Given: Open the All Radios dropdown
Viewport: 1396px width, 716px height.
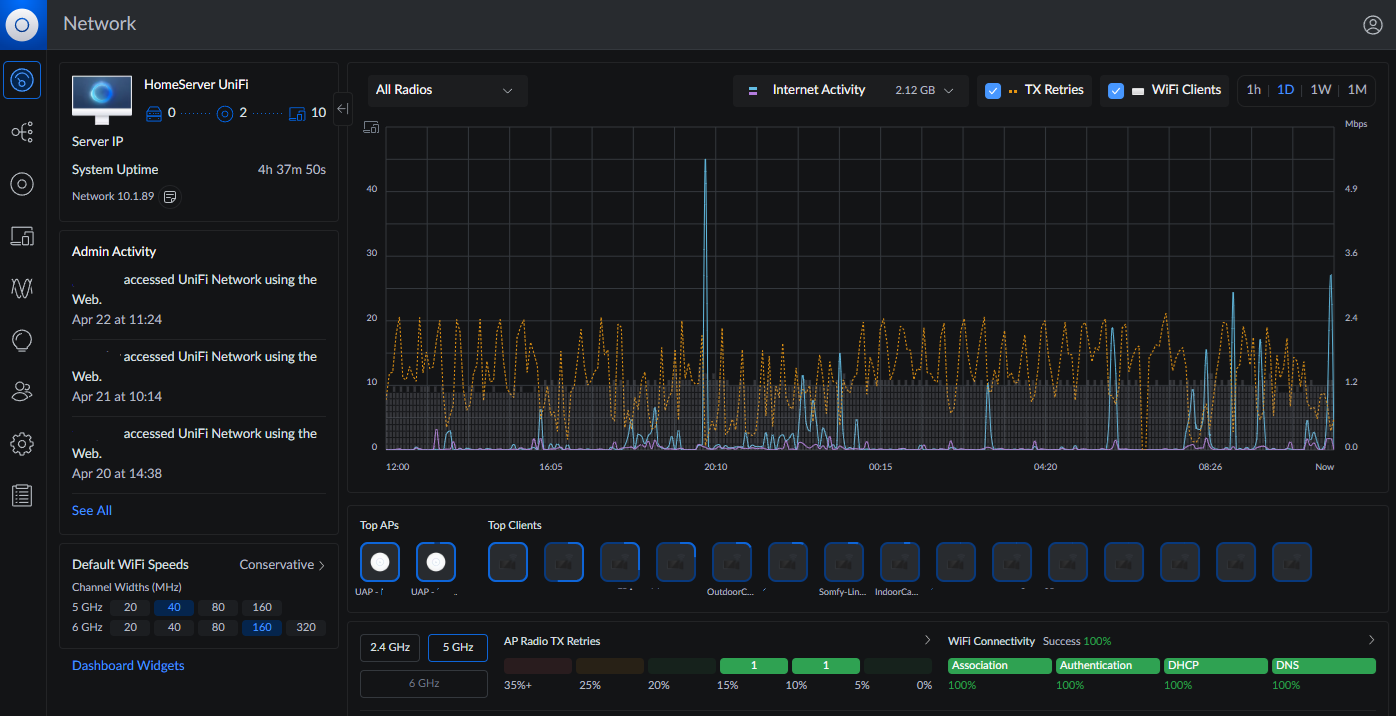Looking at the screenshot, I should click(446, 90).
